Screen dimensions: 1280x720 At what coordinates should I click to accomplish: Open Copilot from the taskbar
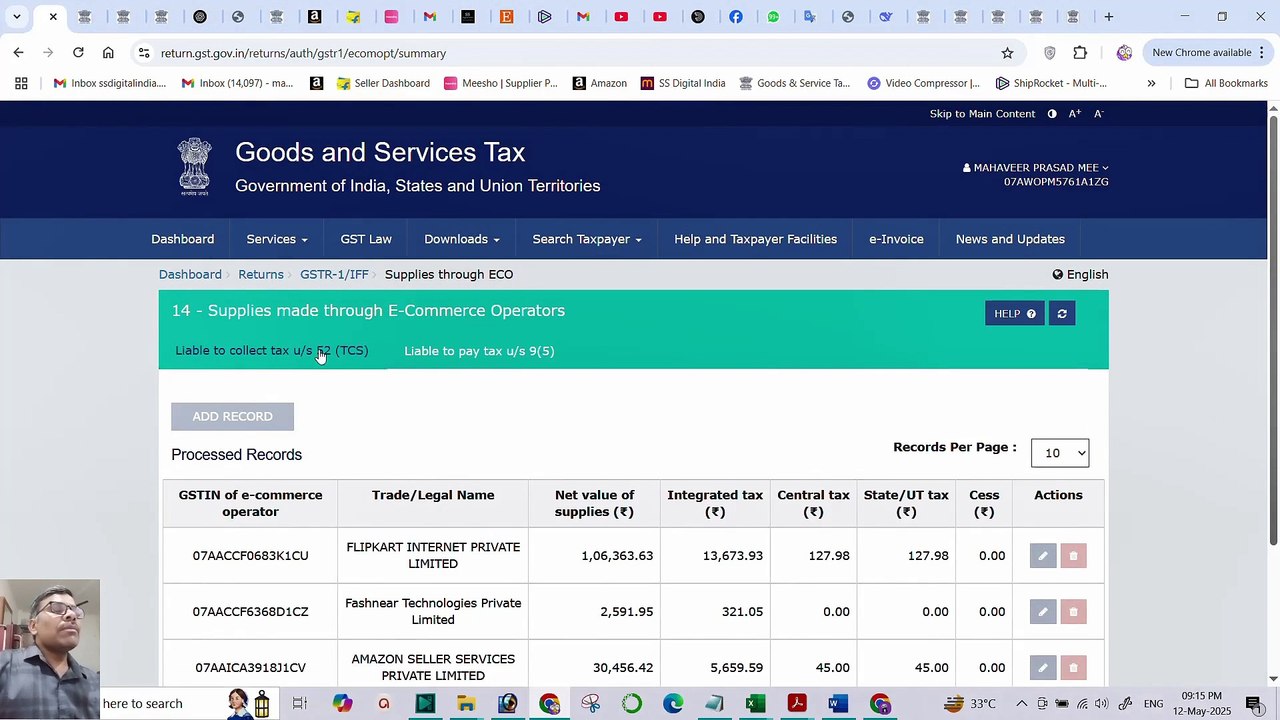(342, 704)
